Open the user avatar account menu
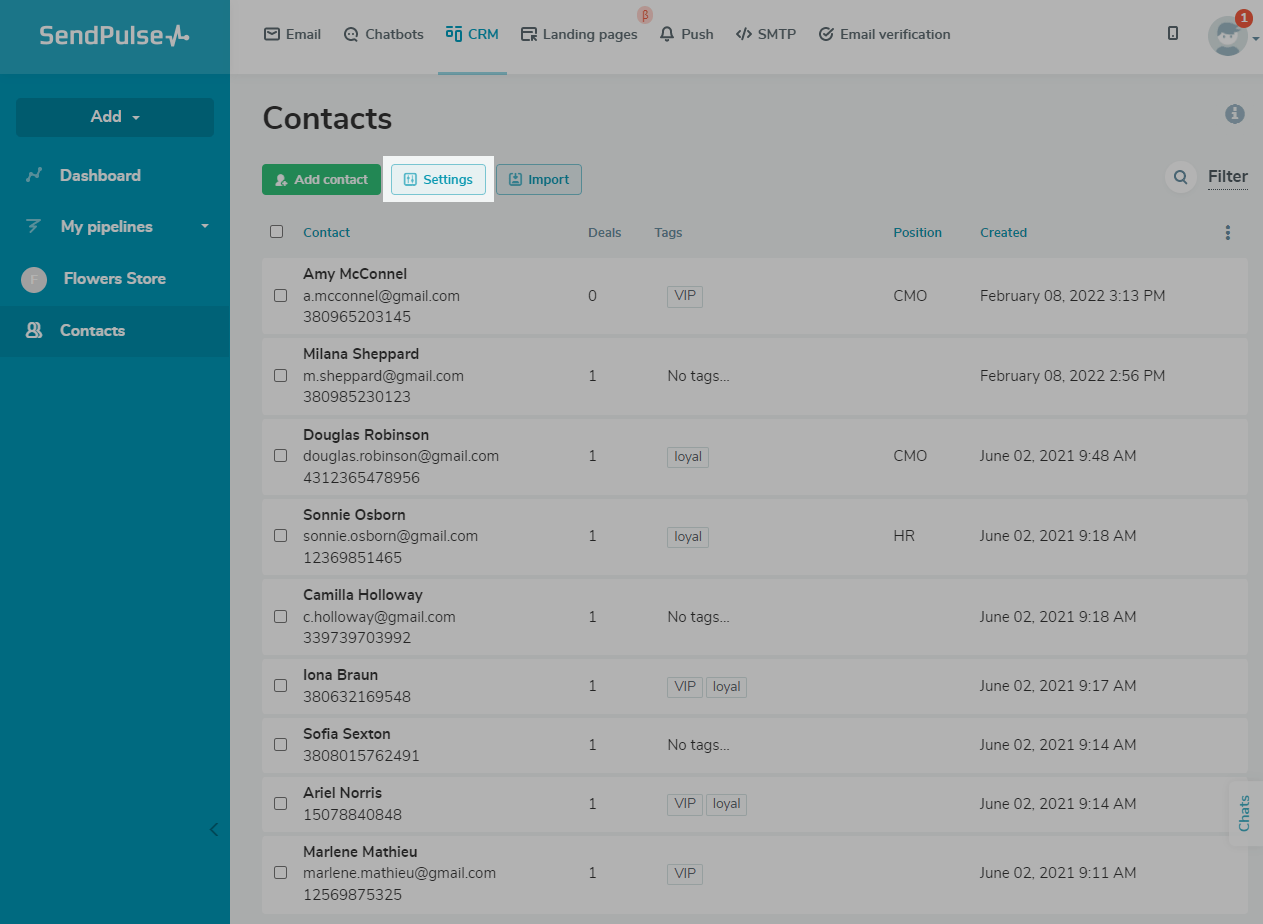Screen dimensions: 1263x924 [1228, 36]
